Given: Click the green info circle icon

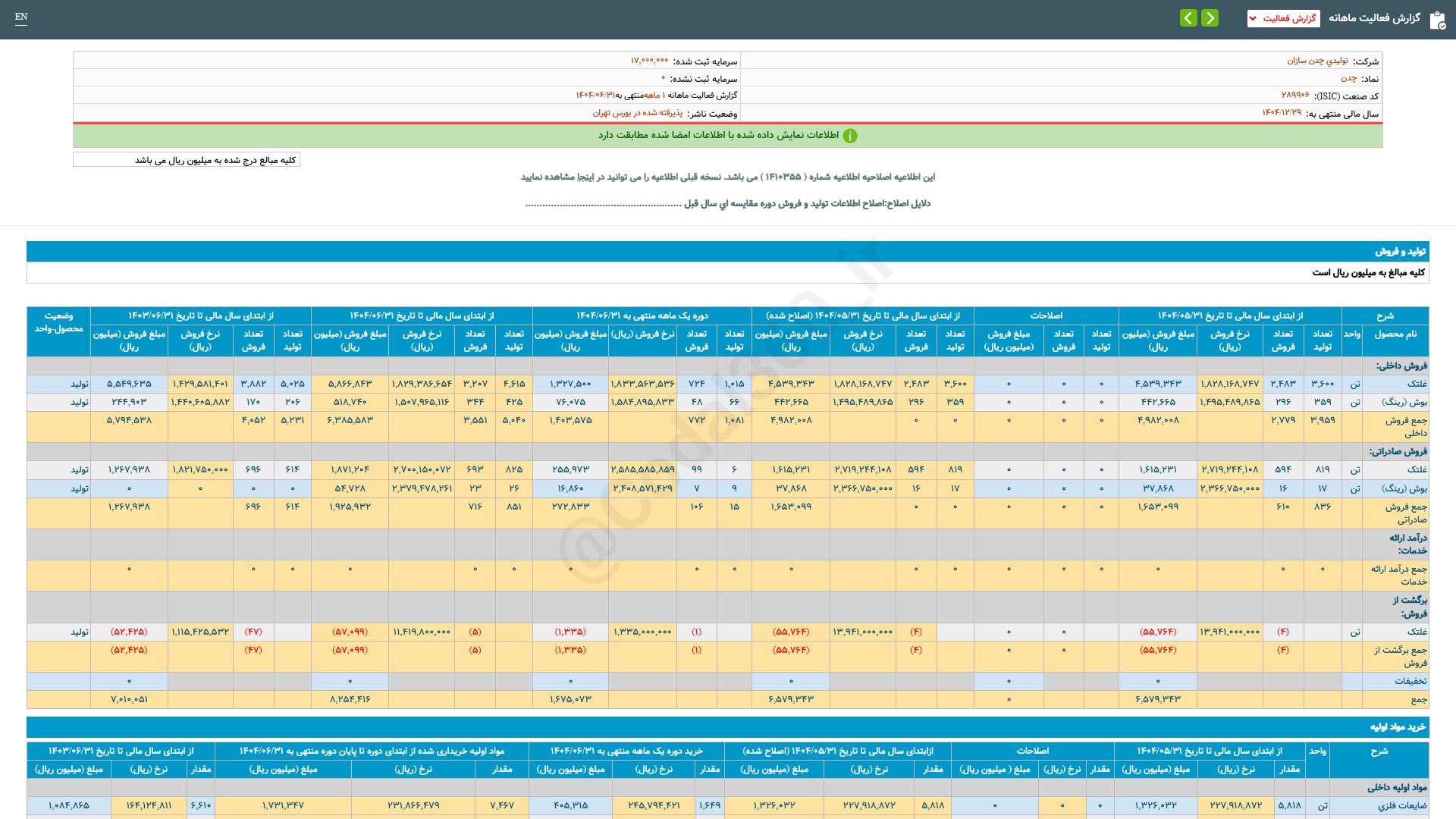Looking at the screenshot, I should [x=850, y=136].
